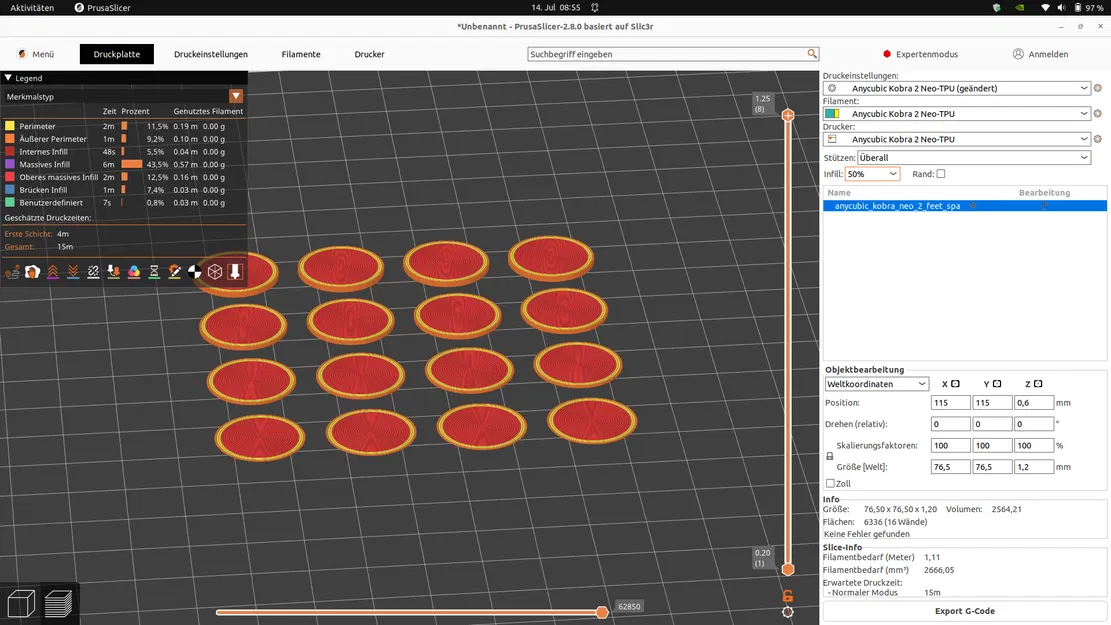
Task: Collapse the Legend panel triangle
Action: point(9,78)
